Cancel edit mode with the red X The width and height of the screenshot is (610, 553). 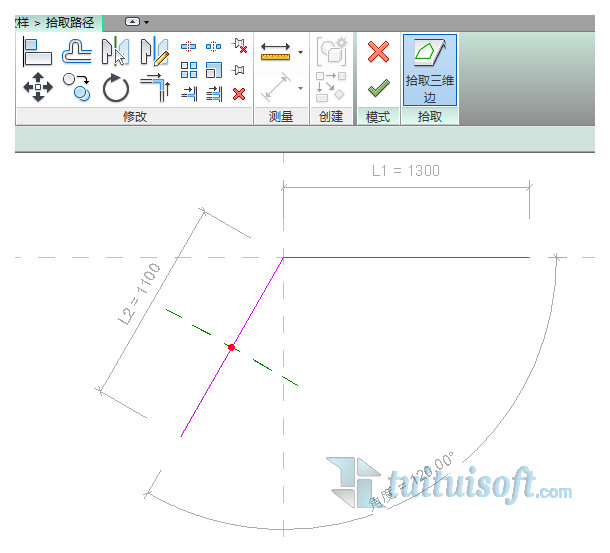tap(378, 52)
